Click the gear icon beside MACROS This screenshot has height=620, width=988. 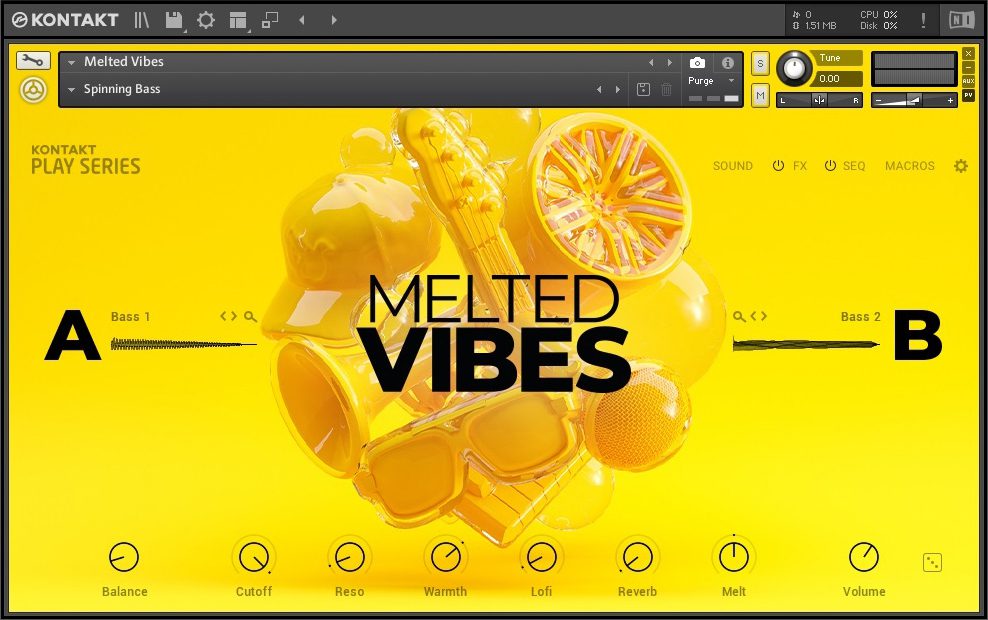click(x=959, y=166)
